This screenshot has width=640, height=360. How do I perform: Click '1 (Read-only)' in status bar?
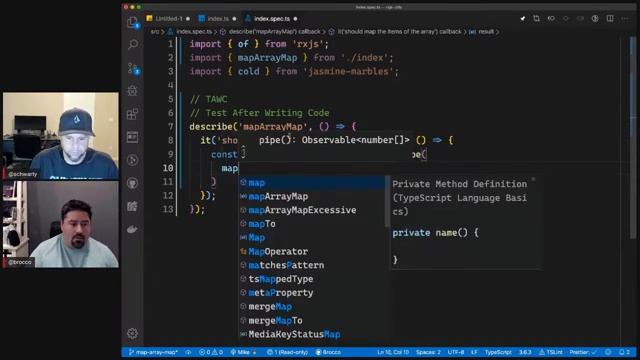click(x=288, y=352)
